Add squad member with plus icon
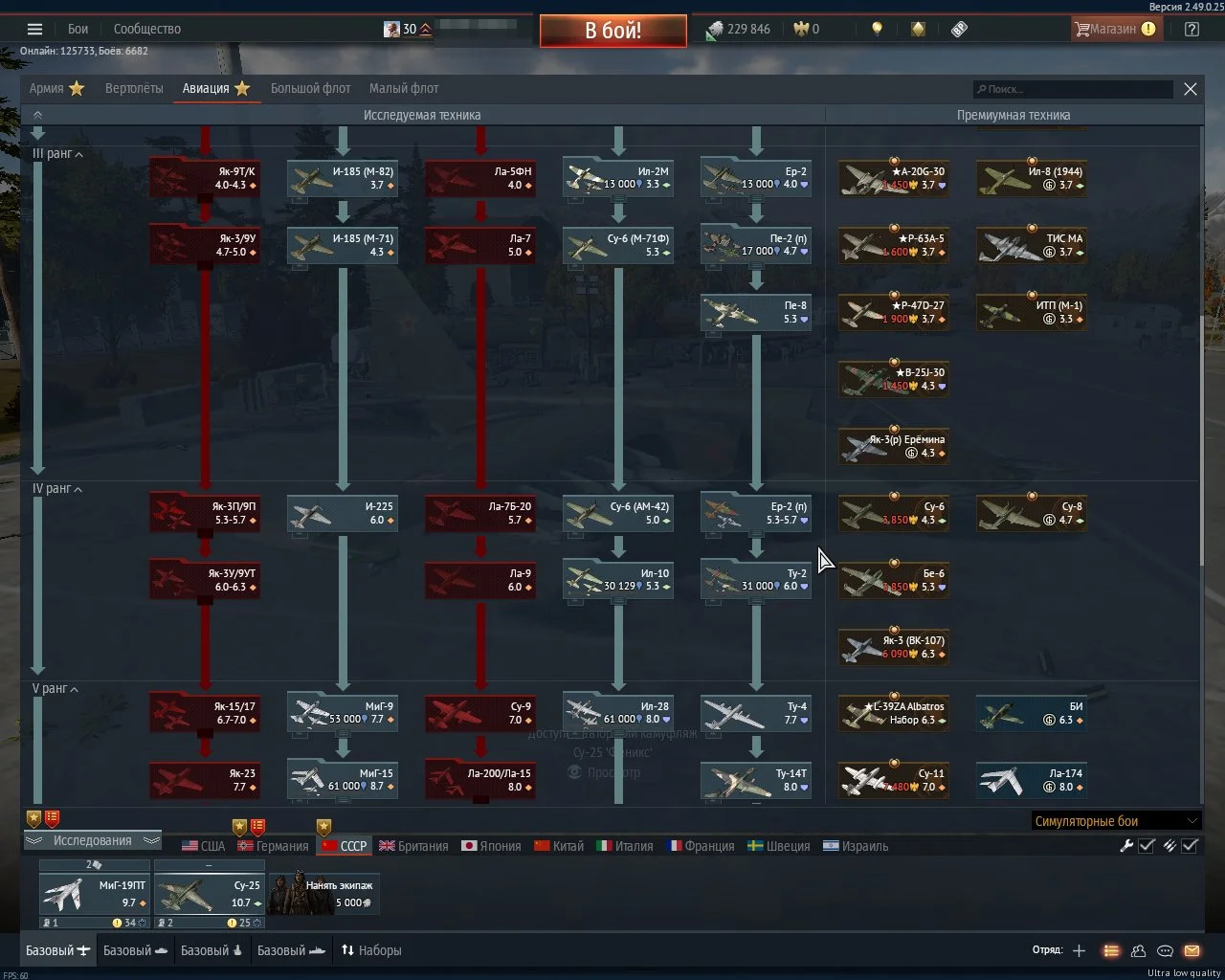1225x980 pixels. point(1079,950)
